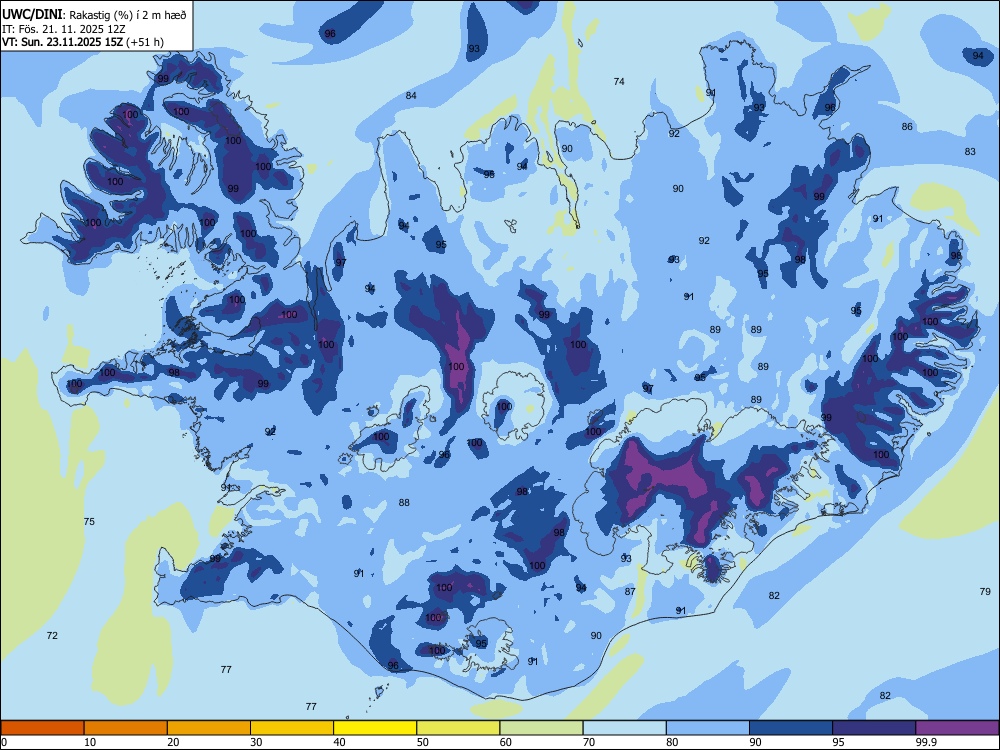Click the 10 tick label on the color bar
This screenshot has width=1000, height=750.
[90, 742]
